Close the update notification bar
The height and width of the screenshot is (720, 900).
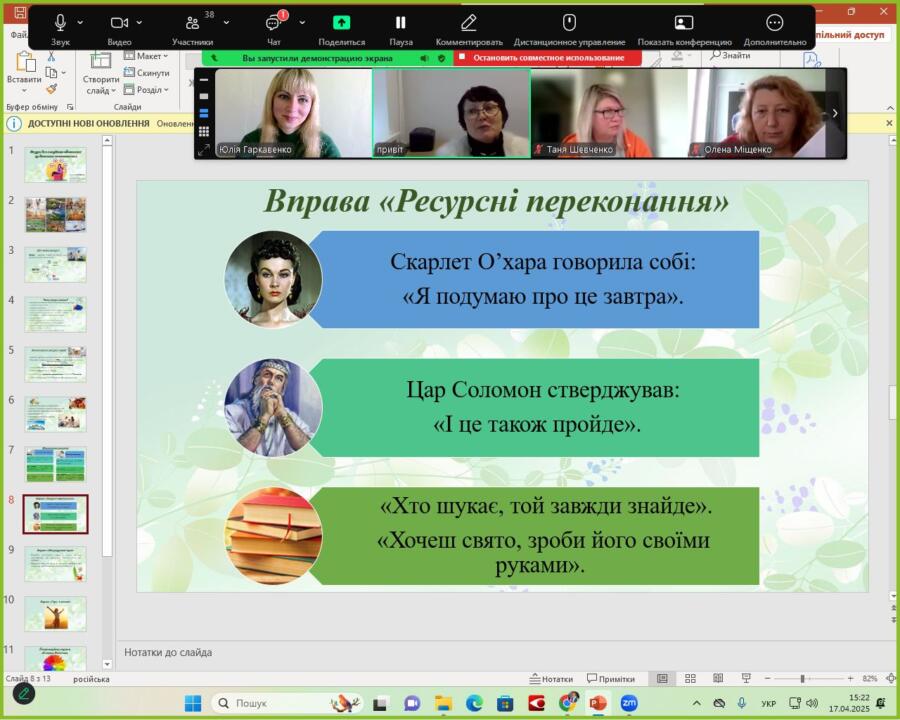(889, 123)
